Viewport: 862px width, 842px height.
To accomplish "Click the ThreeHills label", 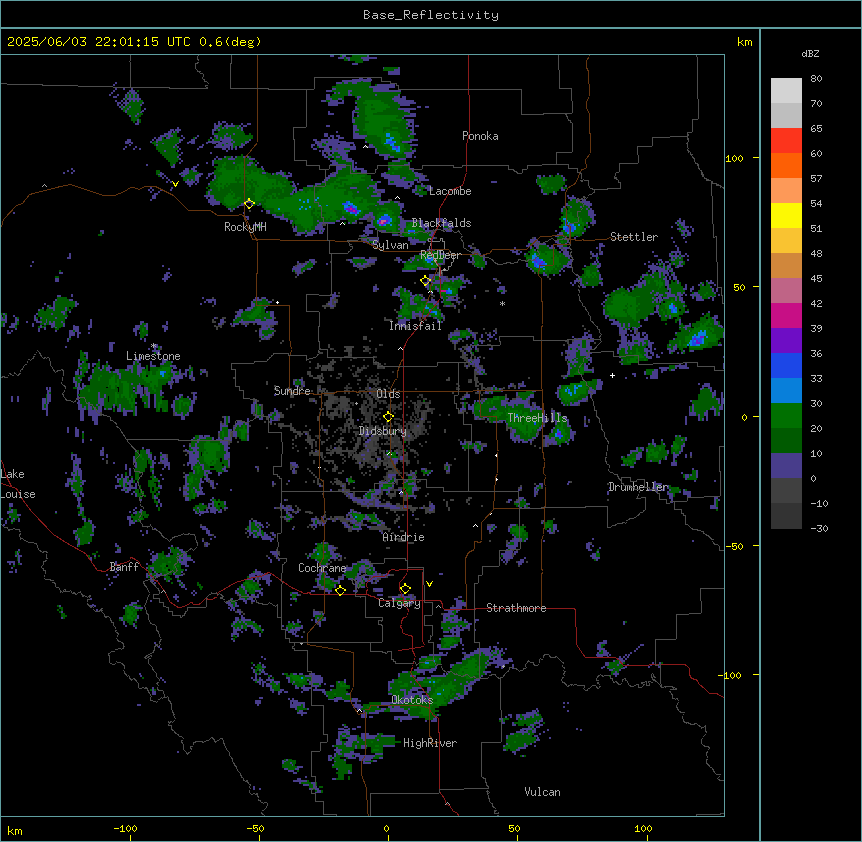I will 537,418.
